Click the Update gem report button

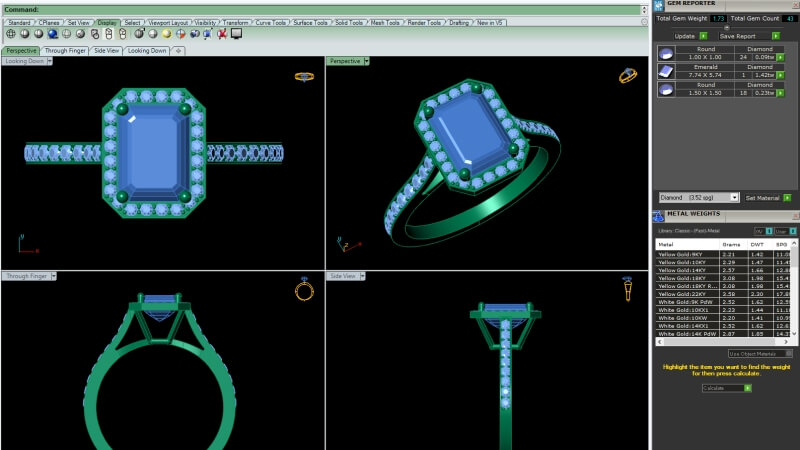(x=690, y=36)
